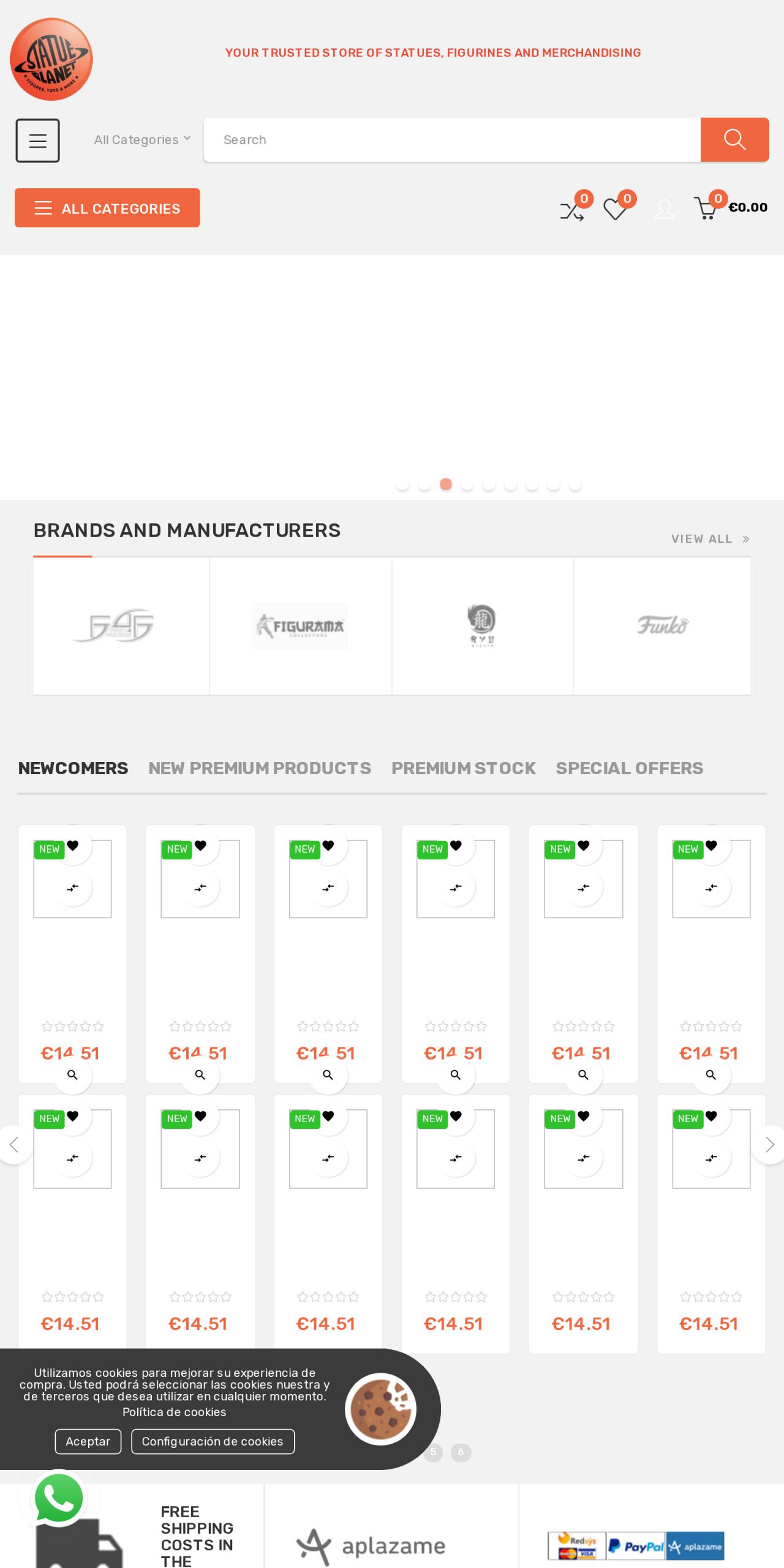The height and width of the screenshot is (1568, 784).
Task: Accept cookies with Aceptar button
Action: (x=88, y=1441)
